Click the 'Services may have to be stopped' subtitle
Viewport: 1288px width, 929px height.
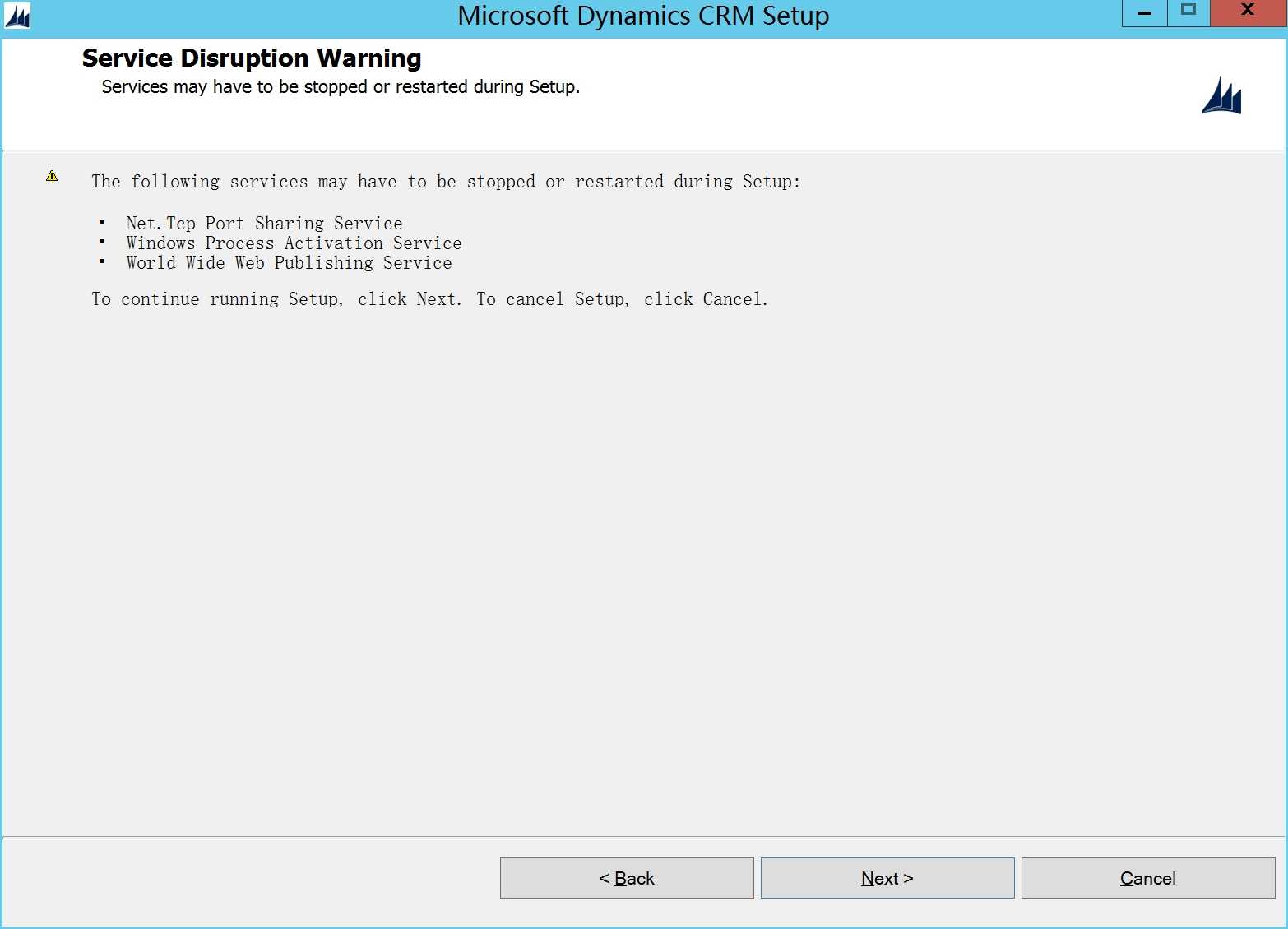341,87
